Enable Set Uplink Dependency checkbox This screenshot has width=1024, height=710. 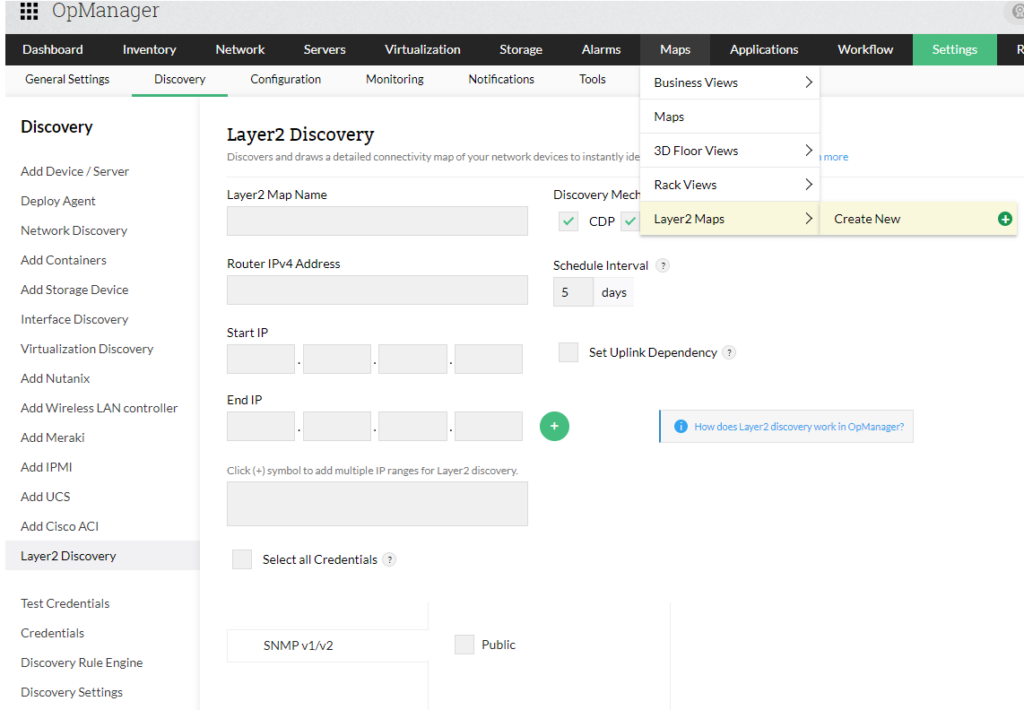568,352
